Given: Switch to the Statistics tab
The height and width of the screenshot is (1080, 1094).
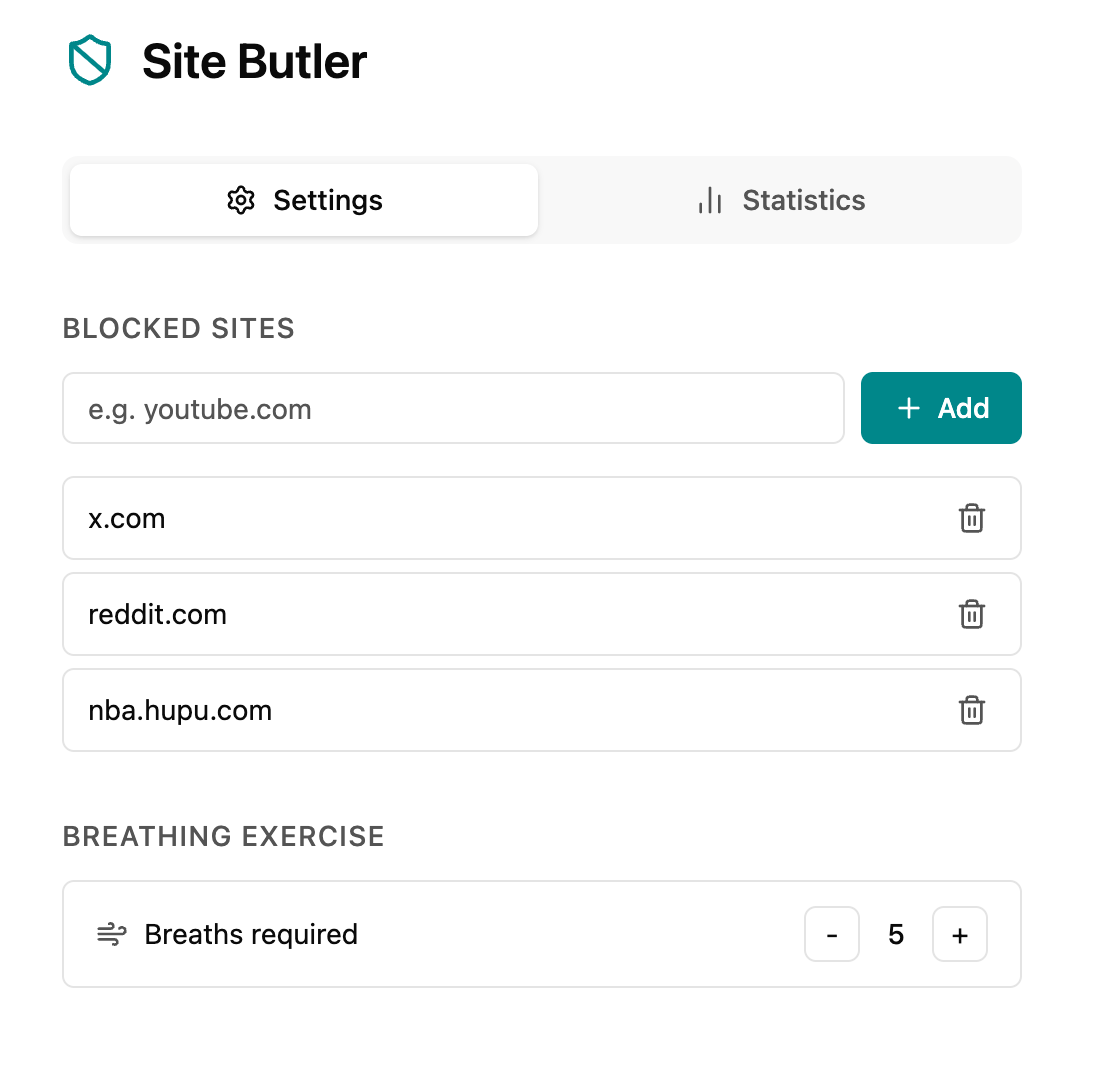Looking at the screenshot, I should 781,200.
